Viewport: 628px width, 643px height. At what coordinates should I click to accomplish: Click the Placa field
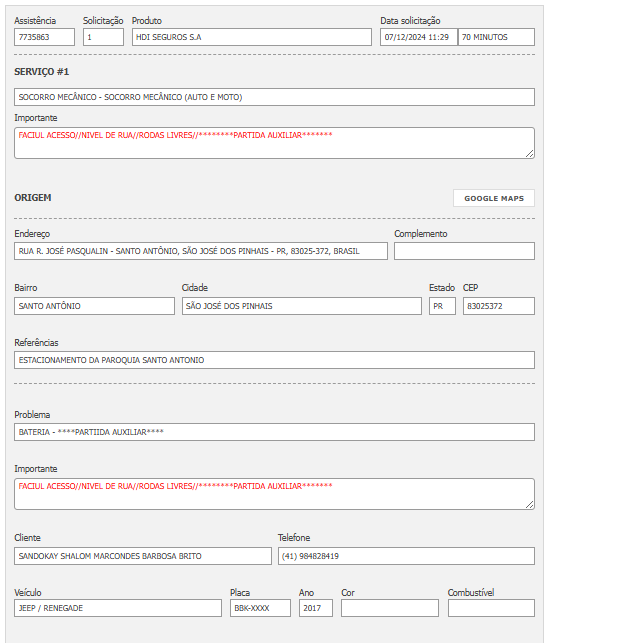coord(260,608)
